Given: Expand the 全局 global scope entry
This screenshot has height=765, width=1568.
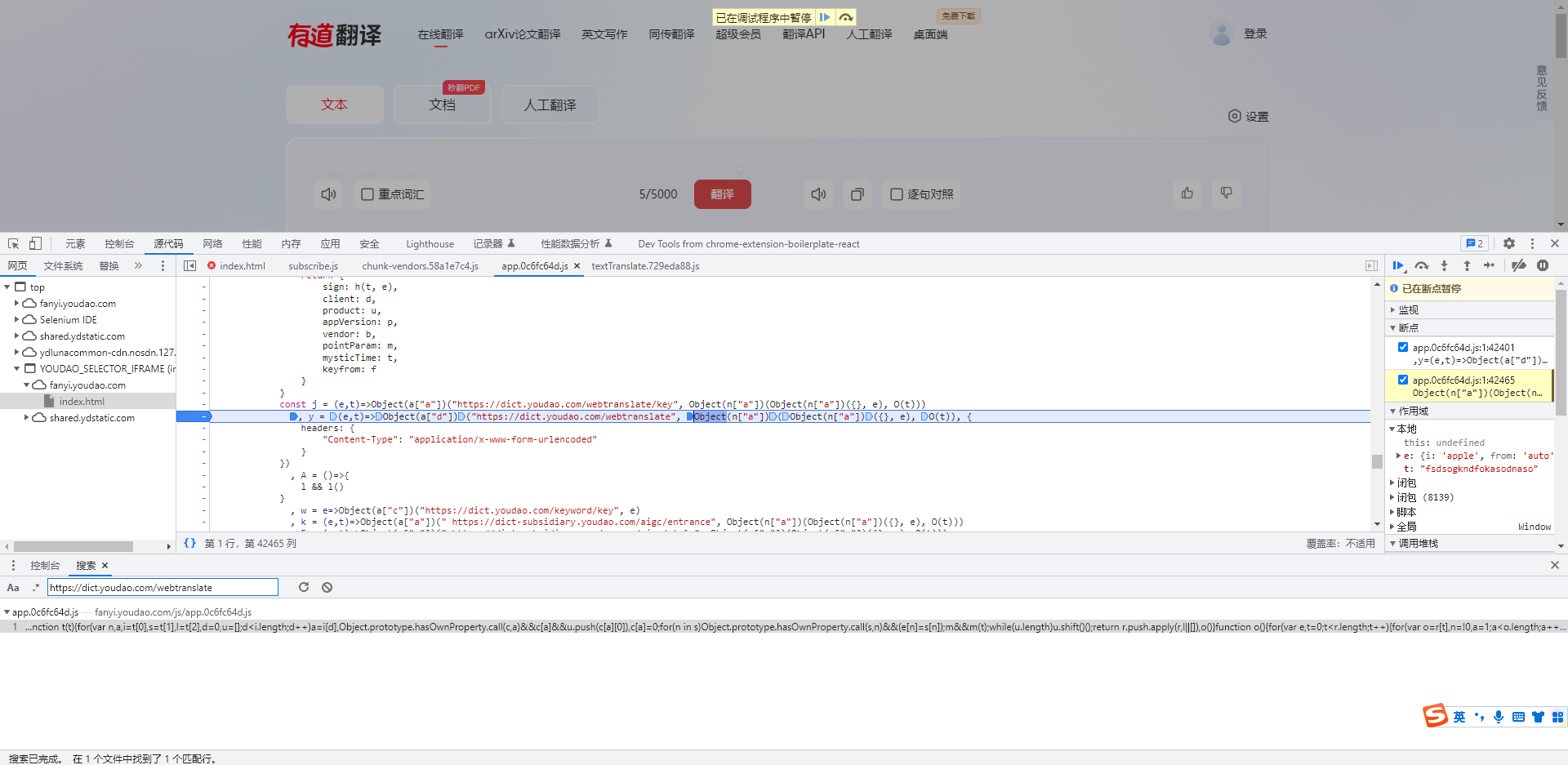Looking at the screenshot, I should tap(1392, 527).
